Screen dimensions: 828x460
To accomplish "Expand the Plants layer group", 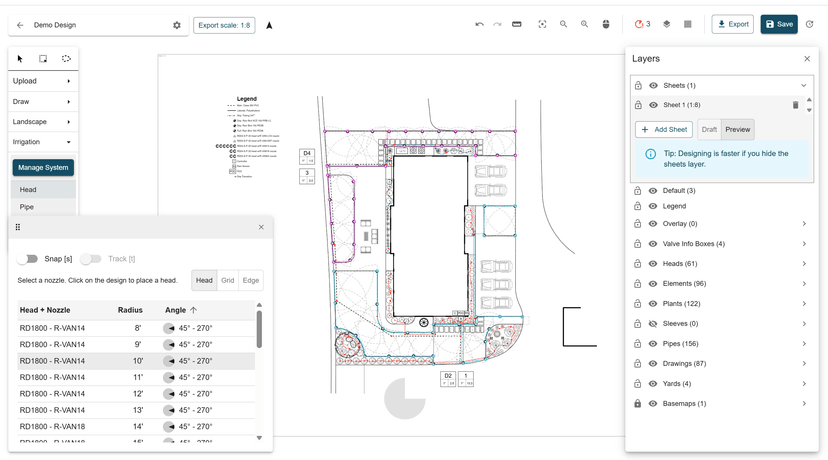I will tap(804, 304).
